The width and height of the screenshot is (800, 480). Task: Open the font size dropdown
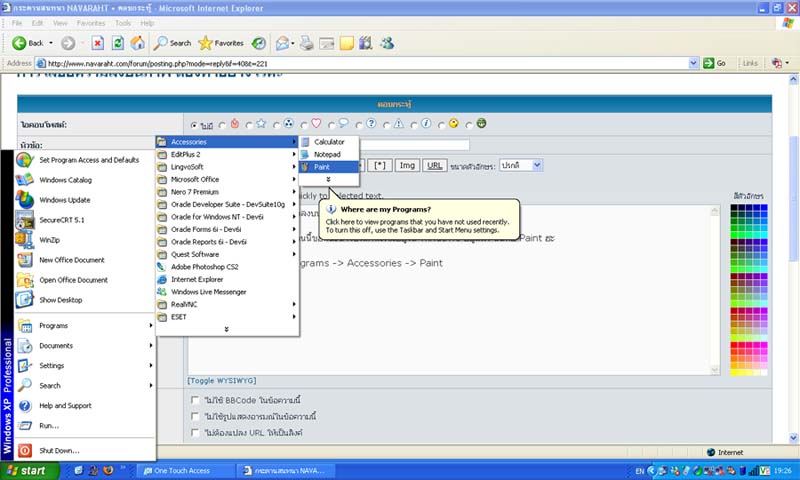point(537,165)
